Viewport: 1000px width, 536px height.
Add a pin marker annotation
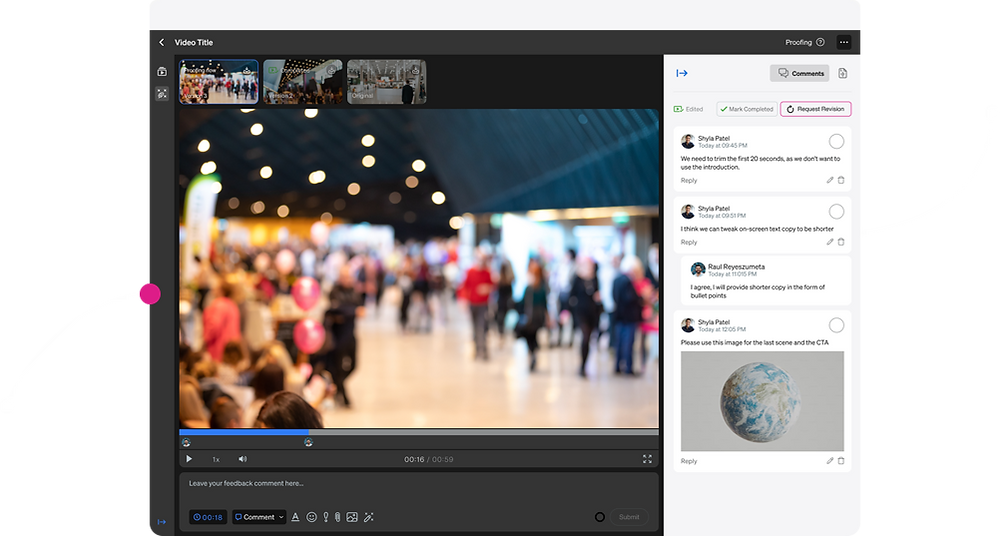(326, 517)
